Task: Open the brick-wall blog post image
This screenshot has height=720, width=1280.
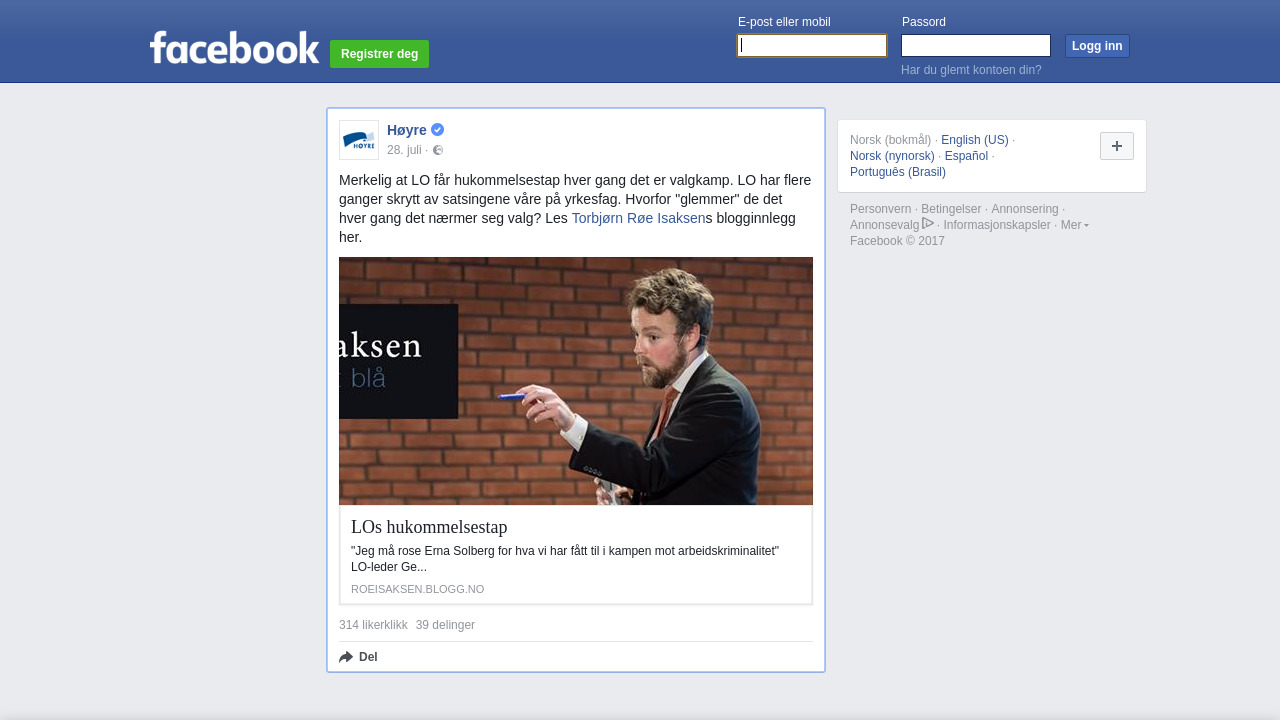Action: pyautogui.click(x=576, y=381)
